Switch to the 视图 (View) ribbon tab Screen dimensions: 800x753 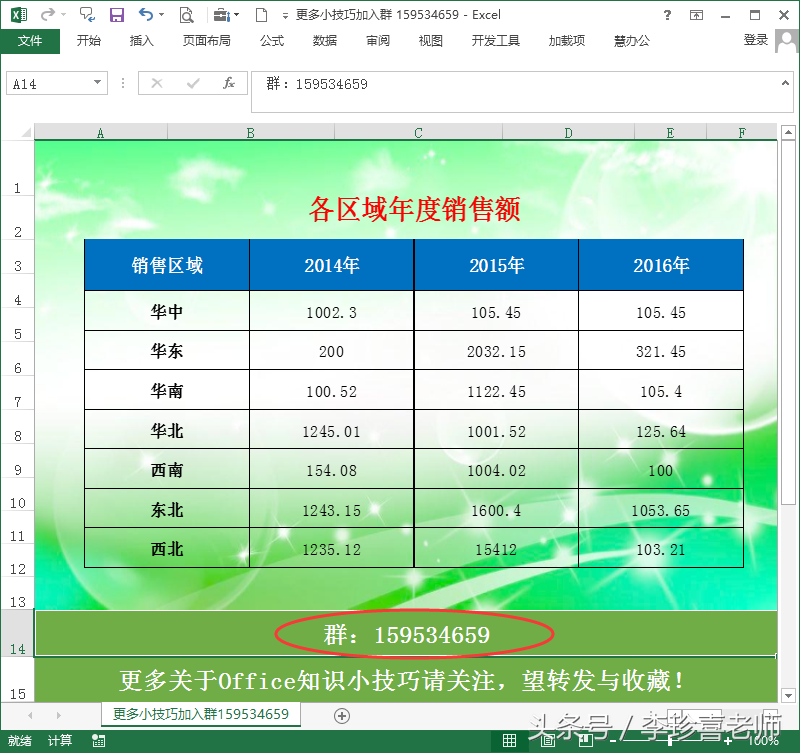pyautogui.click(x=431, y=40)
